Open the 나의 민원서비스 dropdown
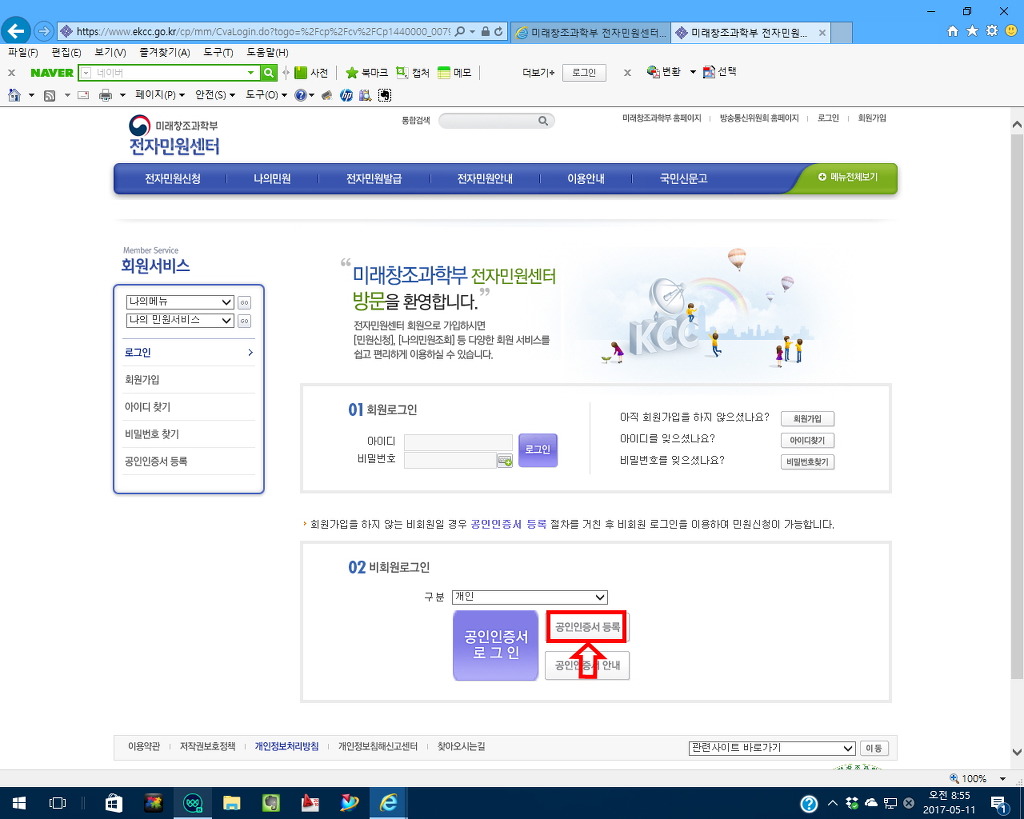Screen dimensions: 1024x819 (x=180, y=320)
